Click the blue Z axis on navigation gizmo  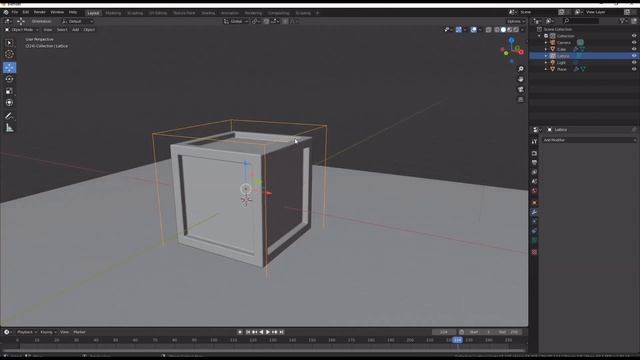coord(511,40)
